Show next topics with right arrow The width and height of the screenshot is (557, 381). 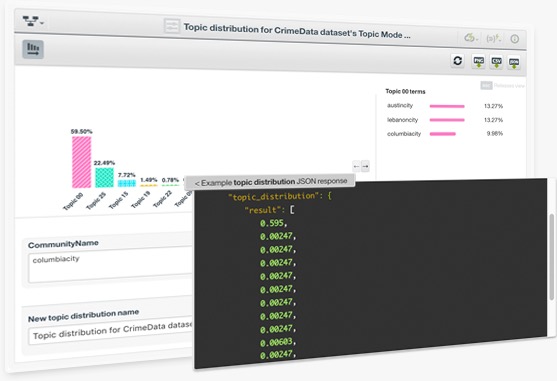click(366, 166)
